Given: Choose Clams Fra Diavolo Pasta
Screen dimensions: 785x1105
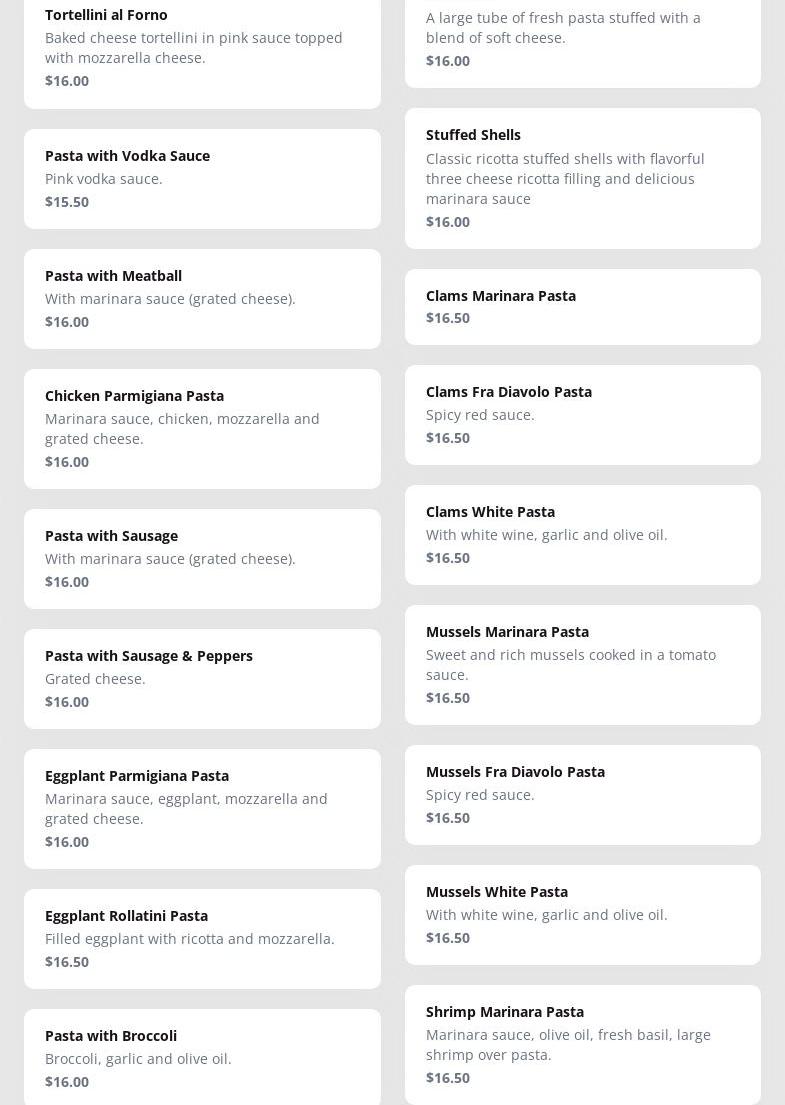Looking at the screenshot, I should coord(582,414).
